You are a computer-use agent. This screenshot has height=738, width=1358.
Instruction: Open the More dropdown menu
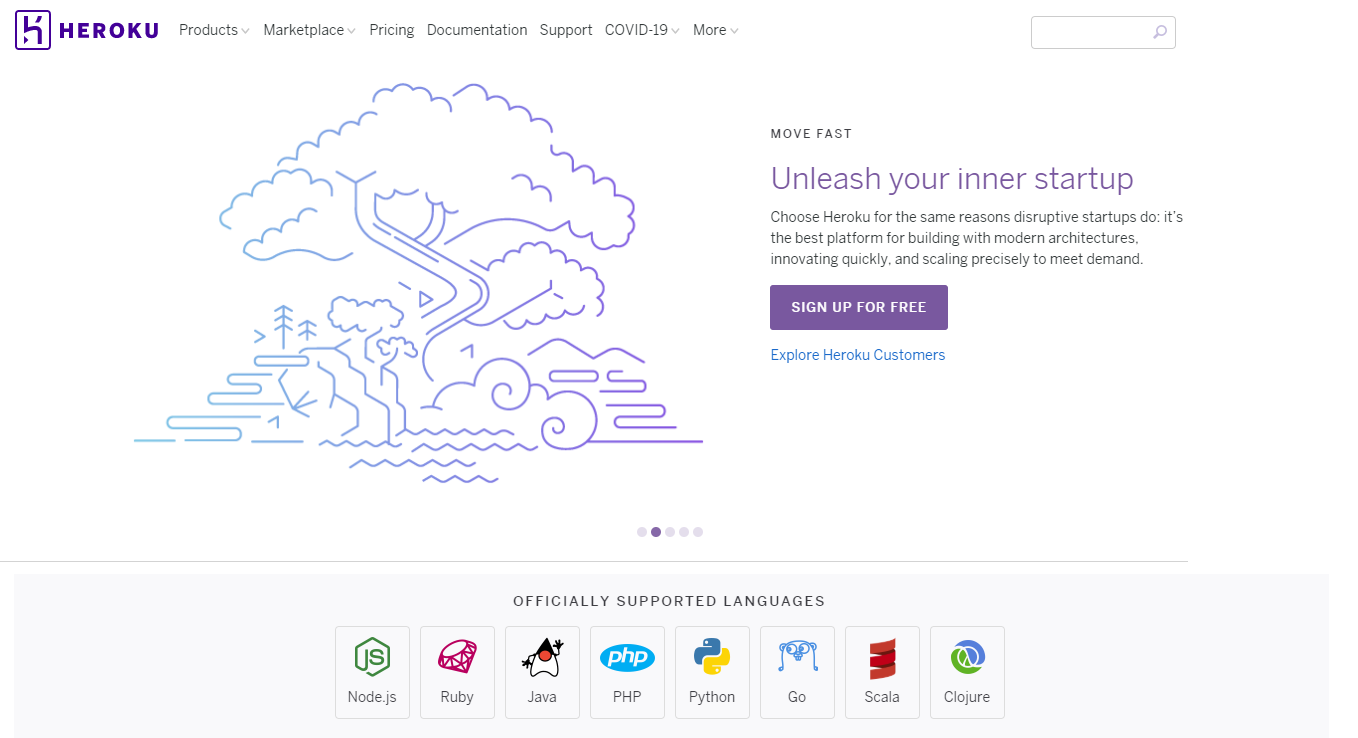pos(715,30)
